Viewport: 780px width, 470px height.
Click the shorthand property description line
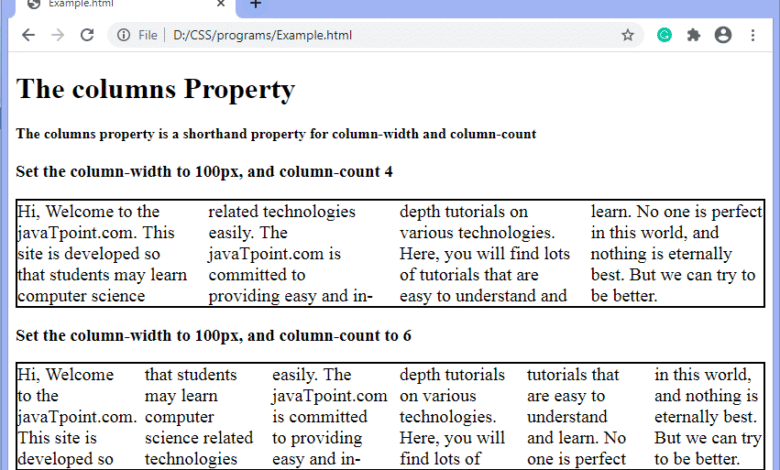pos(276,134)
